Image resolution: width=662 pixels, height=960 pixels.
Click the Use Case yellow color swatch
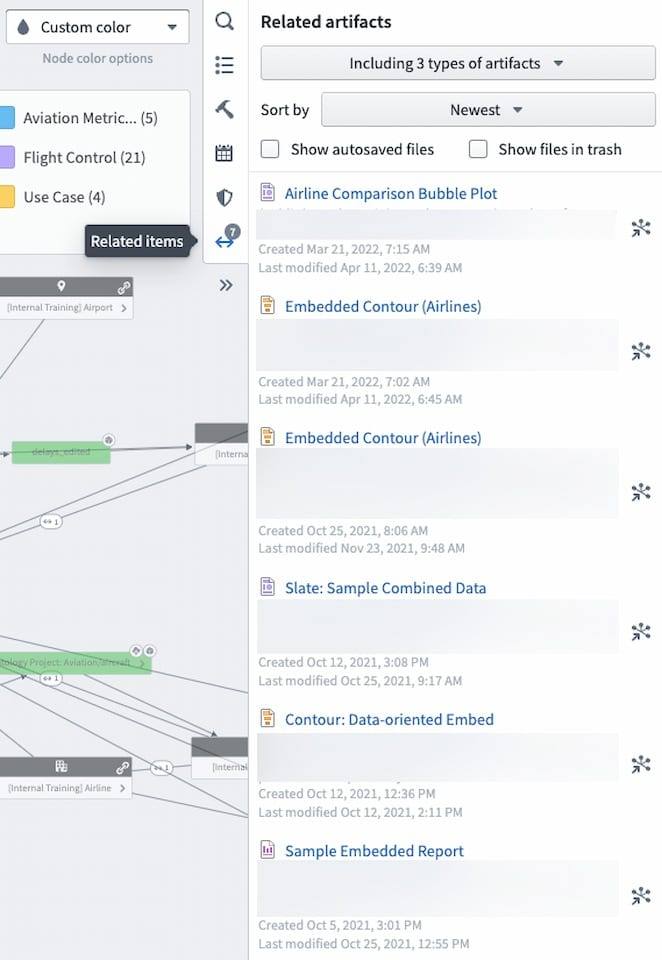(7, 197)
